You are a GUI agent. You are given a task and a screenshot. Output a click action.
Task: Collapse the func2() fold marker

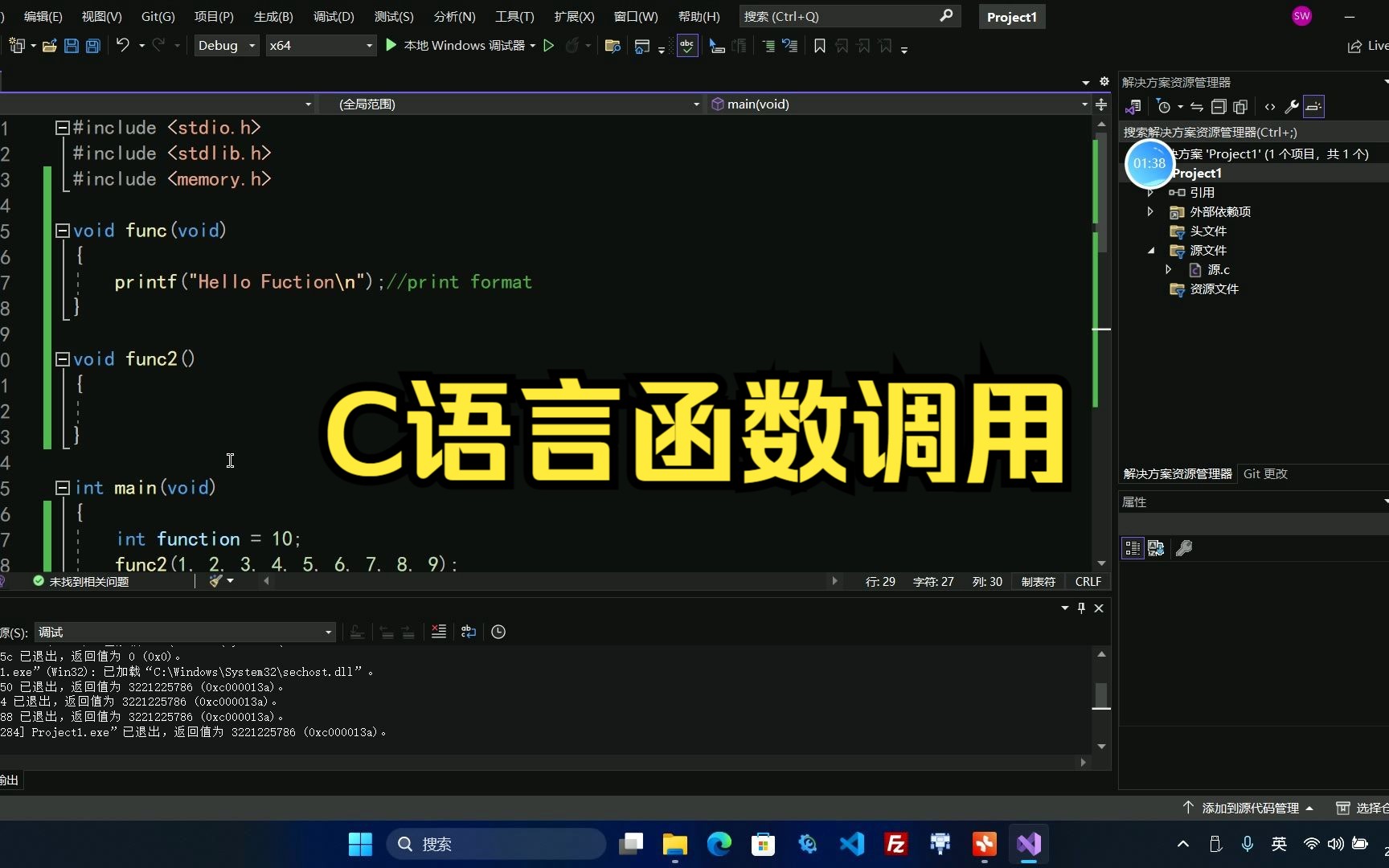coord(62,359)
